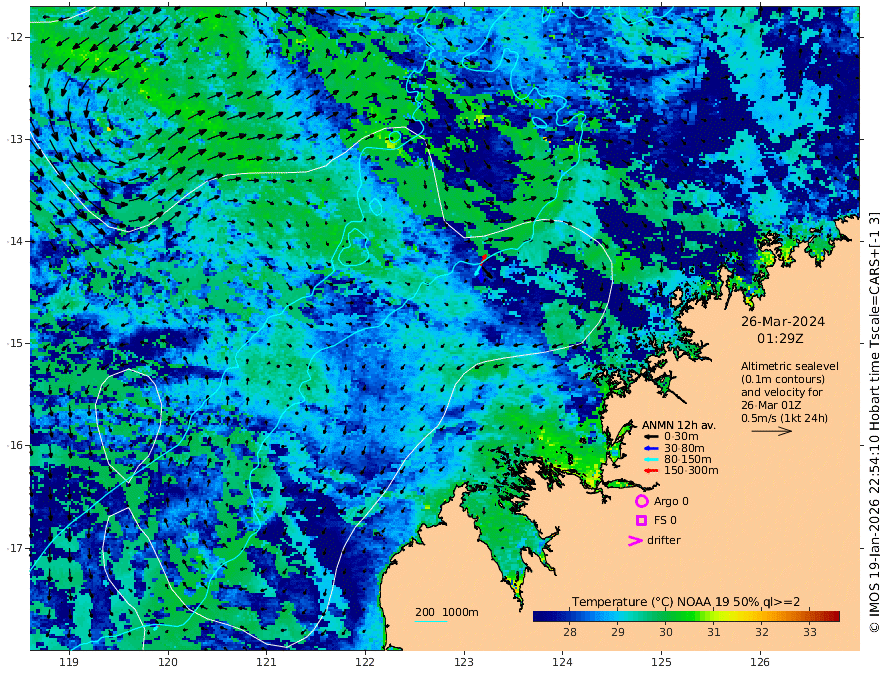Click the colorbar tick value 30

tap(666, 632)
